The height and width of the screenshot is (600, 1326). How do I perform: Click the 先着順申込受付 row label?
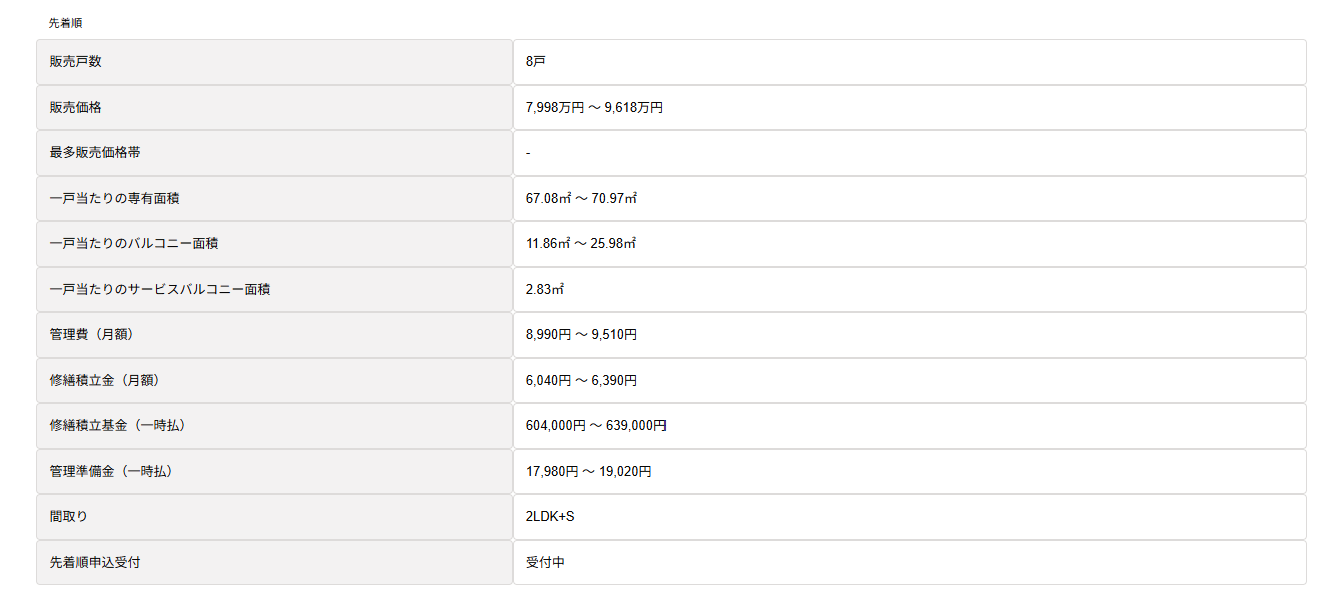[274, 562]
